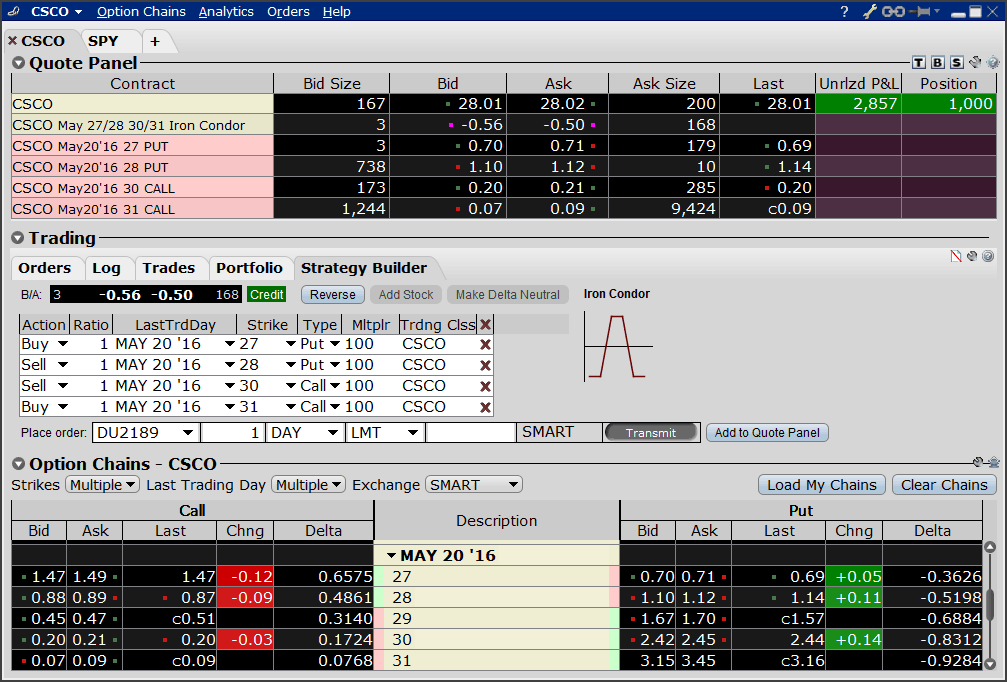Collapse the Quote Panel section
The width and height of the screenshot is (1007, 682).
point(19,63)
